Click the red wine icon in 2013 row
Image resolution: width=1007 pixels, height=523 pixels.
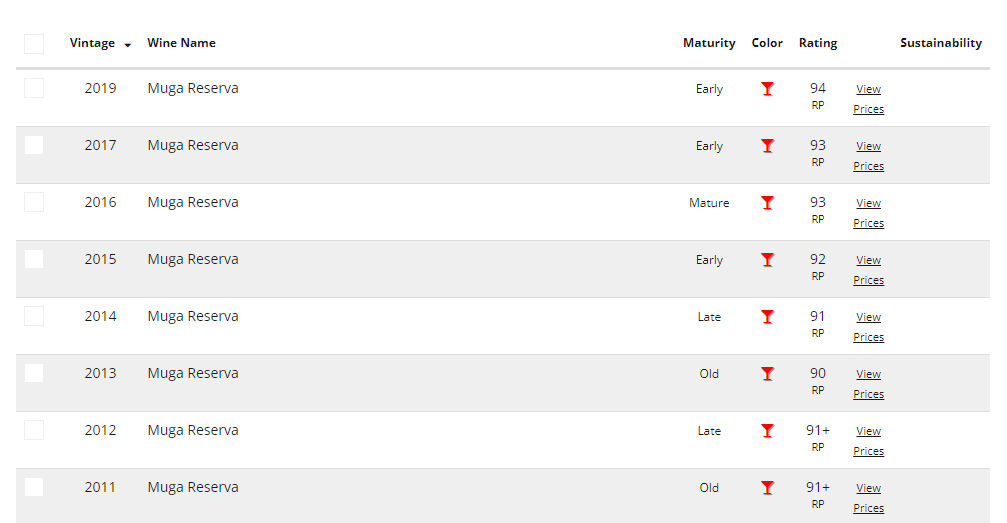click(767, 374)
